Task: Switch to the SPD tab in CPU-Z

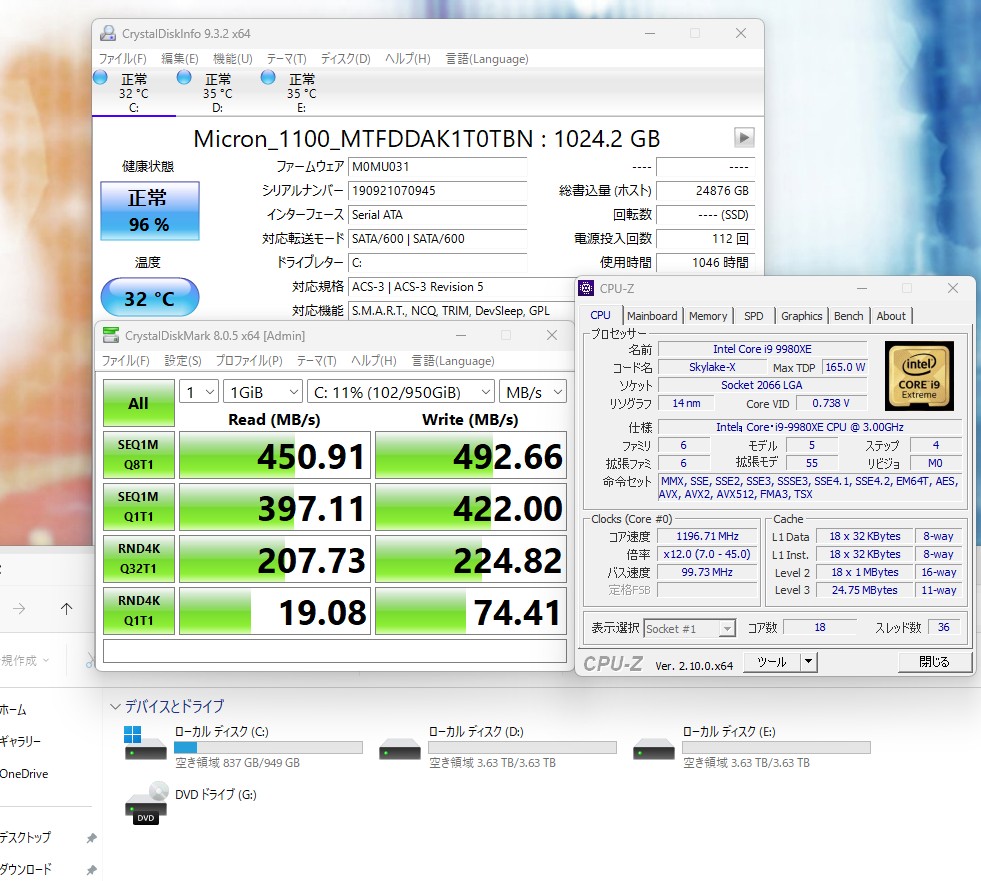Action: (x=753, y=316)
